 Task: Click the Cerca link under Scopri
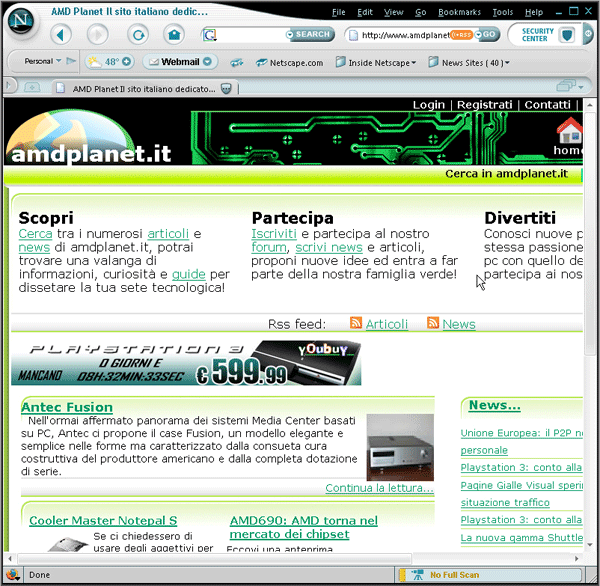coord(35,233)
